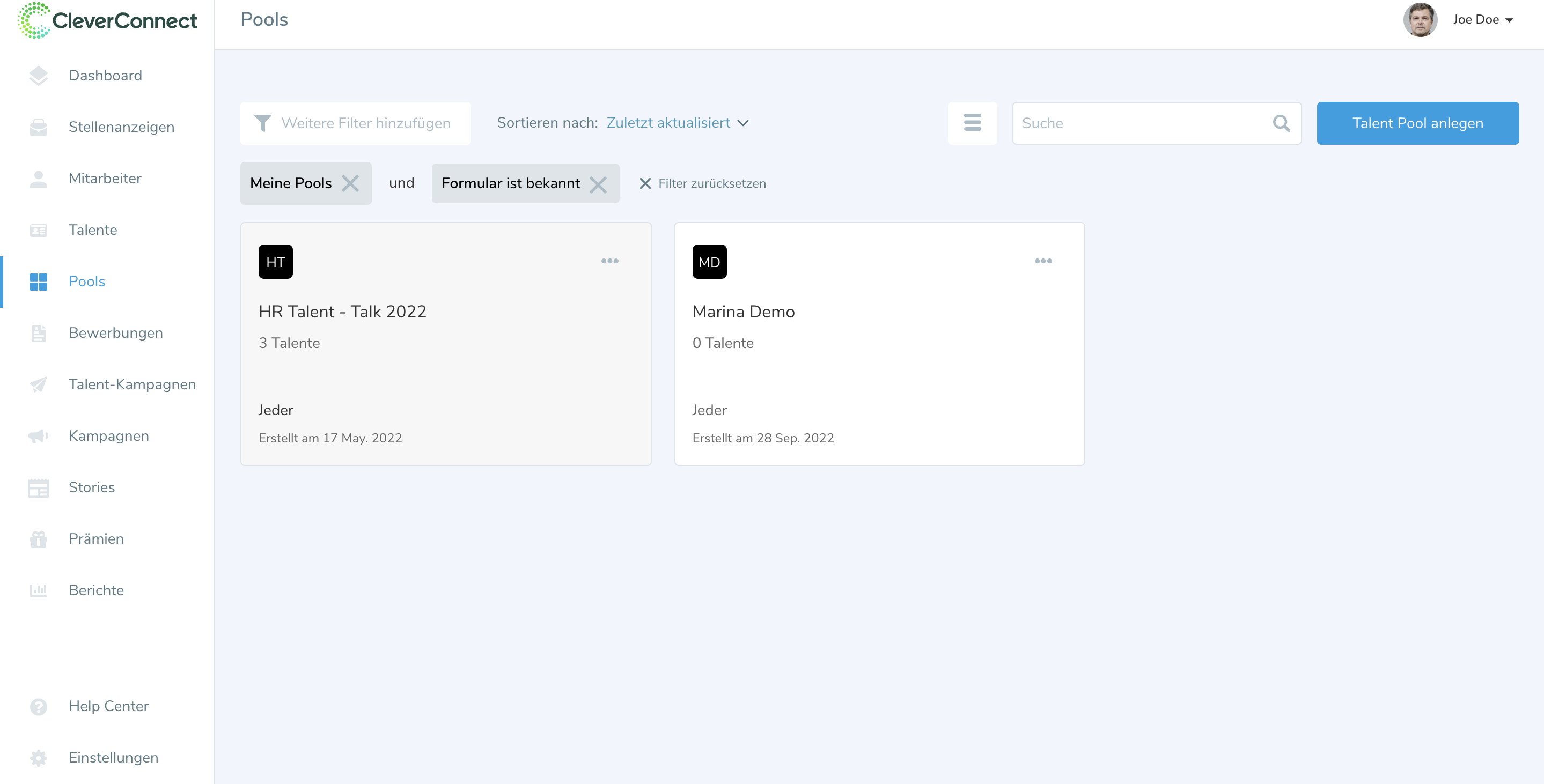Switch to list view with hamburger icon
The height and width of the screenshot is (784, 1544).
click(x=972, y=123)
